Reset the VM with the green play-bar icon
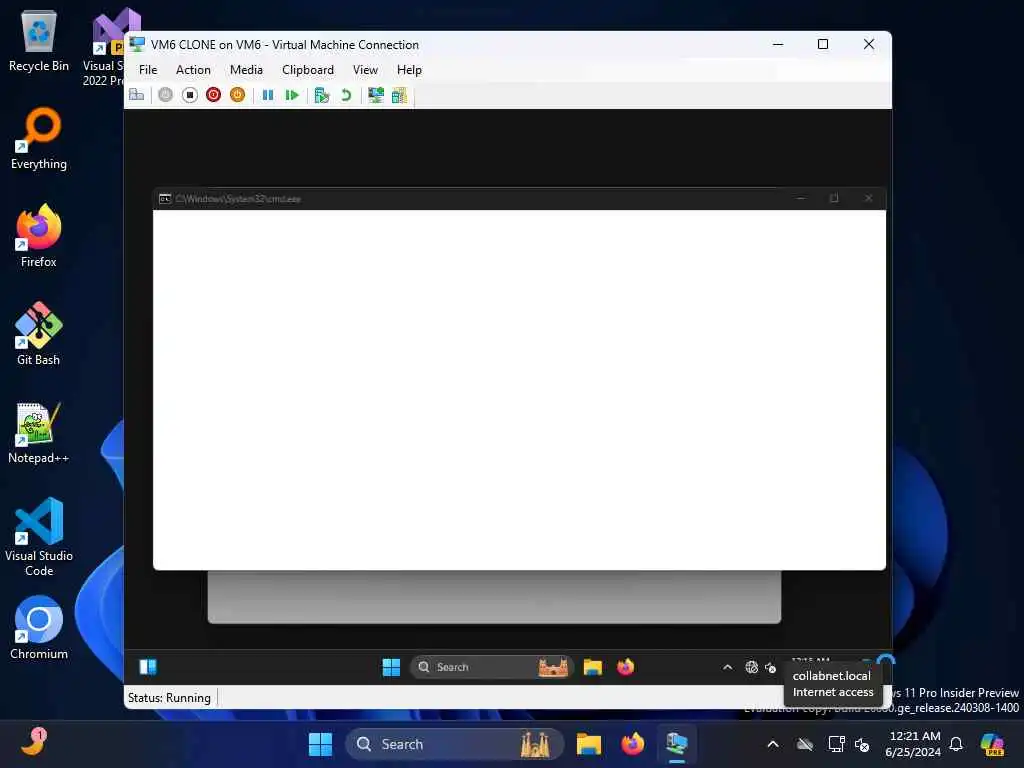 coord(292,95)
